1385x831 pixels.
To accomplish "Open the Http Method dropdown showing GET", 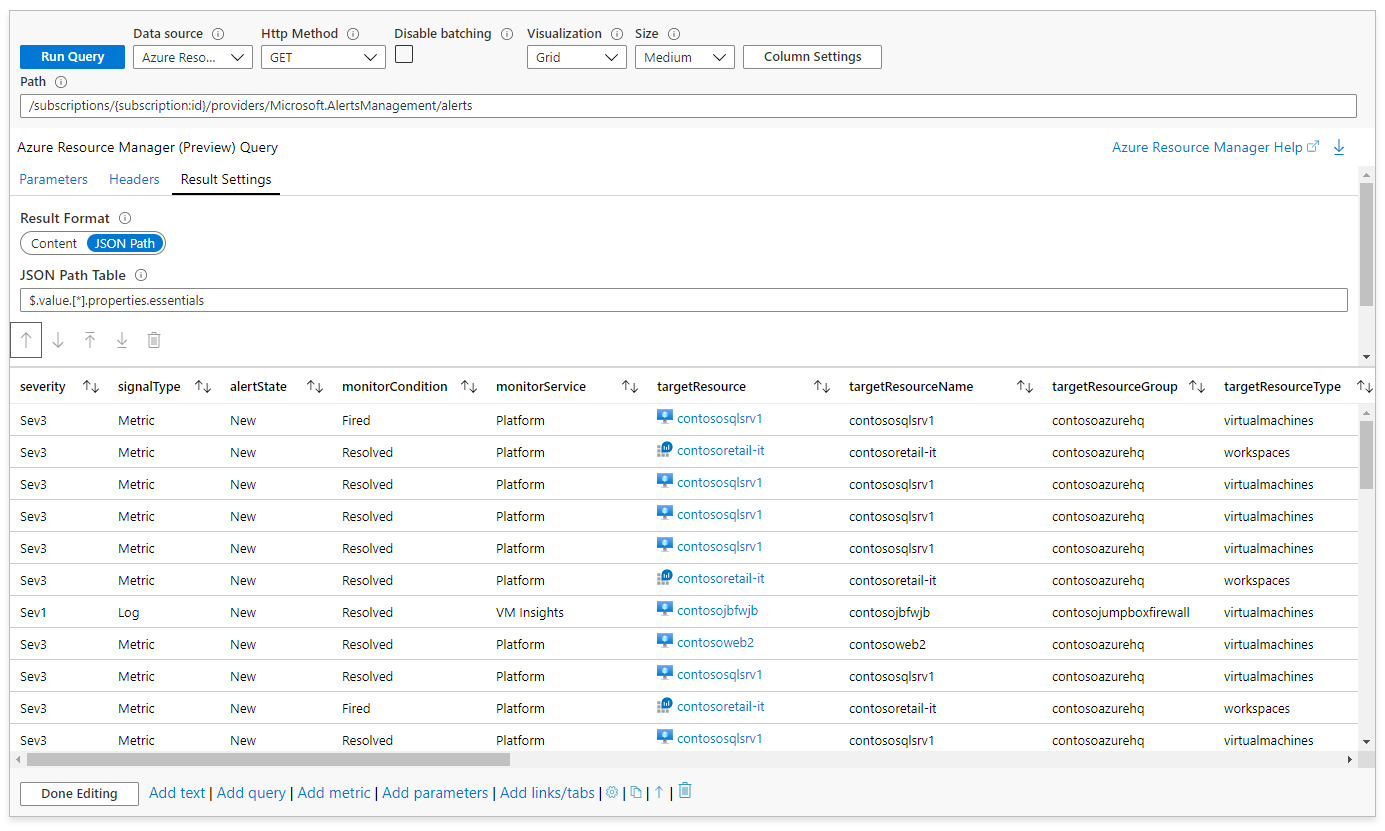I will (x=323, y=58).
